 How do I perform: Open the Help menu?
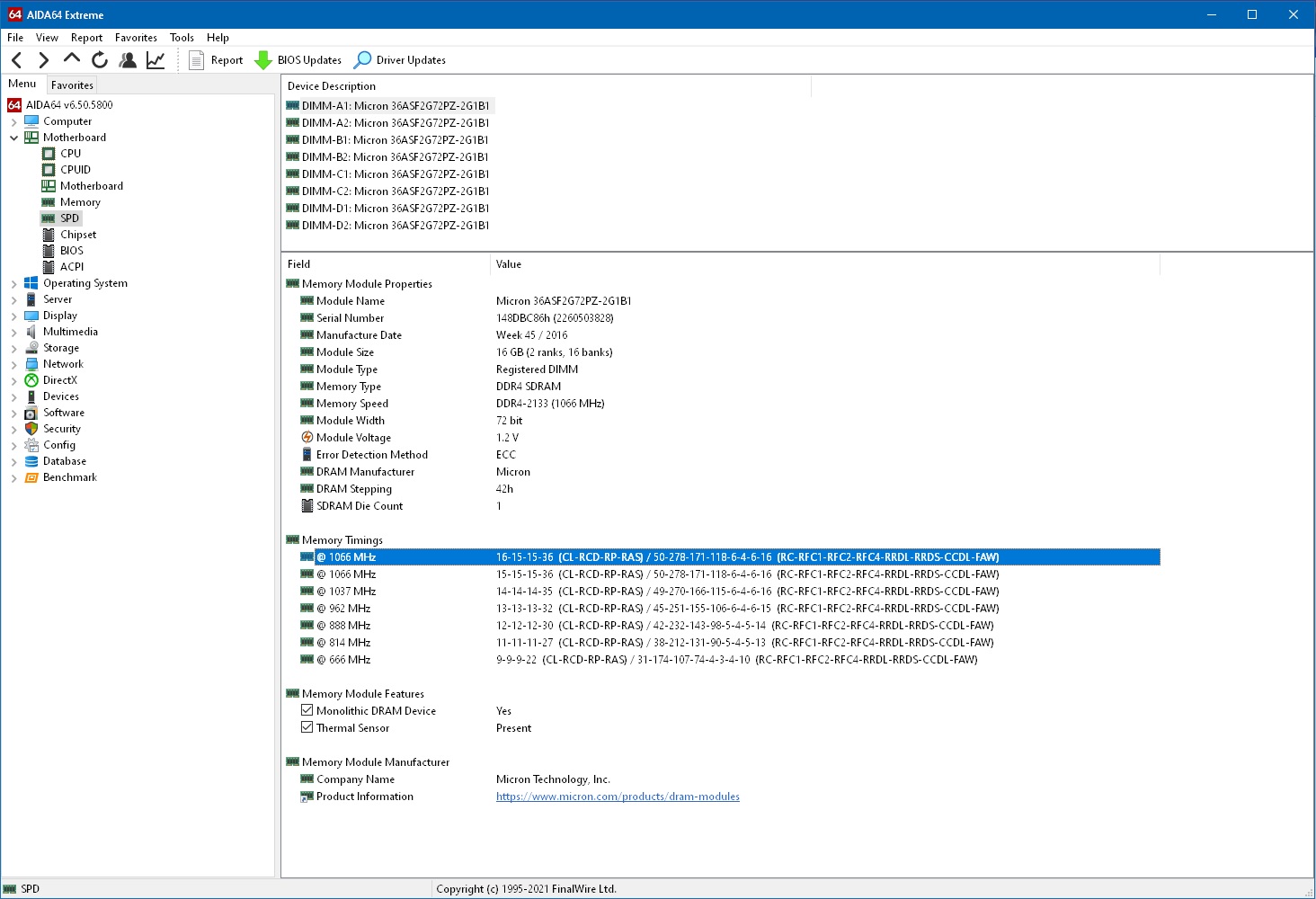218,38
